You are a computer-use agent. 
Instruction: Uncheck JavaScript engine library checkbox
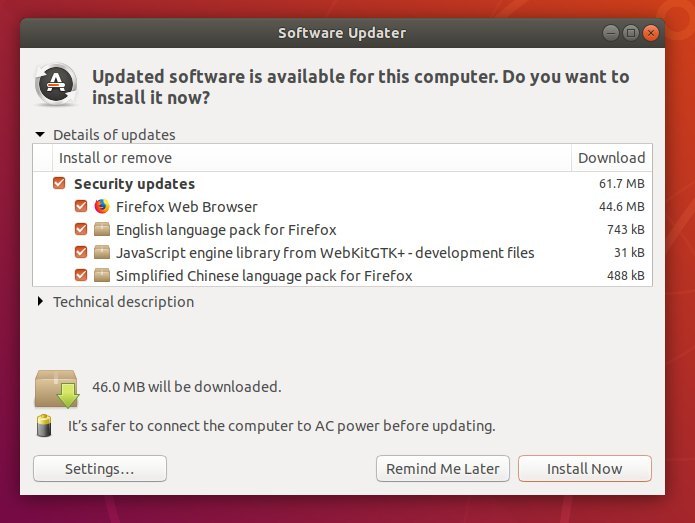pyautogui.click(x=81, y=252)
